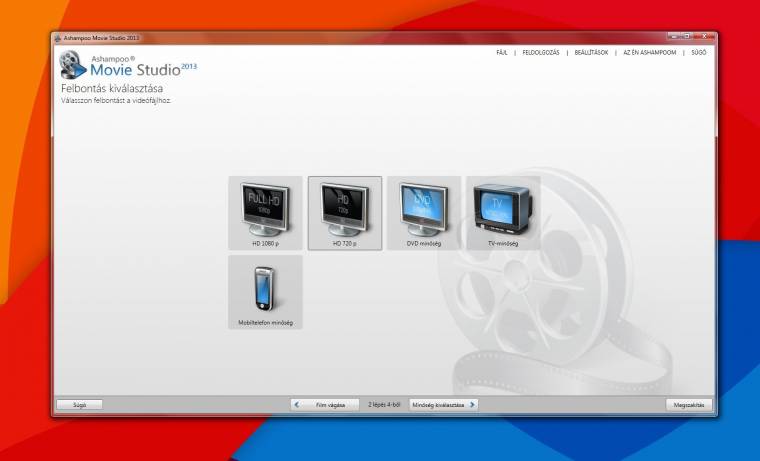Open the FÁJL menu

tap(502, 52)
